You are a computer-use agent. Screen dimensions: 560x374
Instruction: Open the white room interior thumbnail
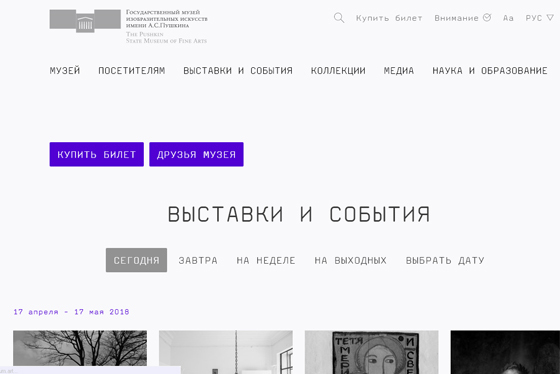click(226, 352)
